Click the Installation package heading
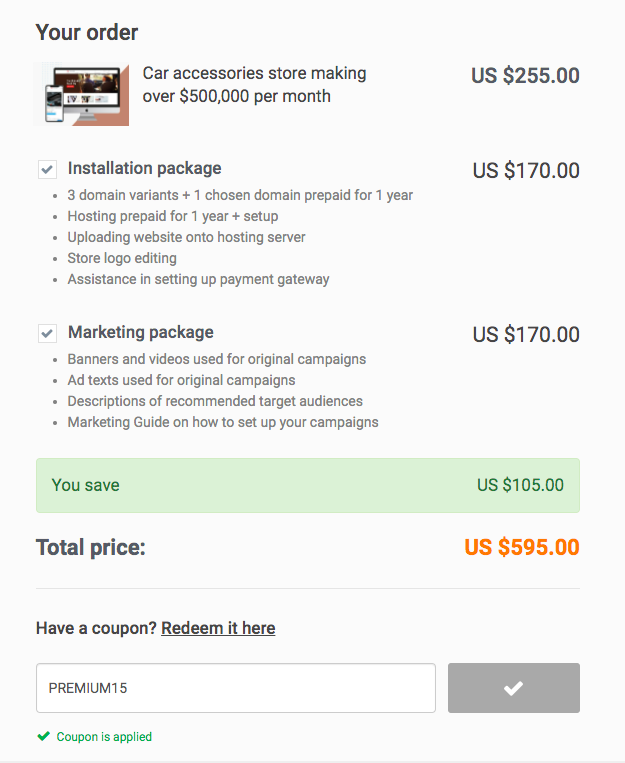The height and width of the screenshot is (763, 625). (x=145, y=168)
